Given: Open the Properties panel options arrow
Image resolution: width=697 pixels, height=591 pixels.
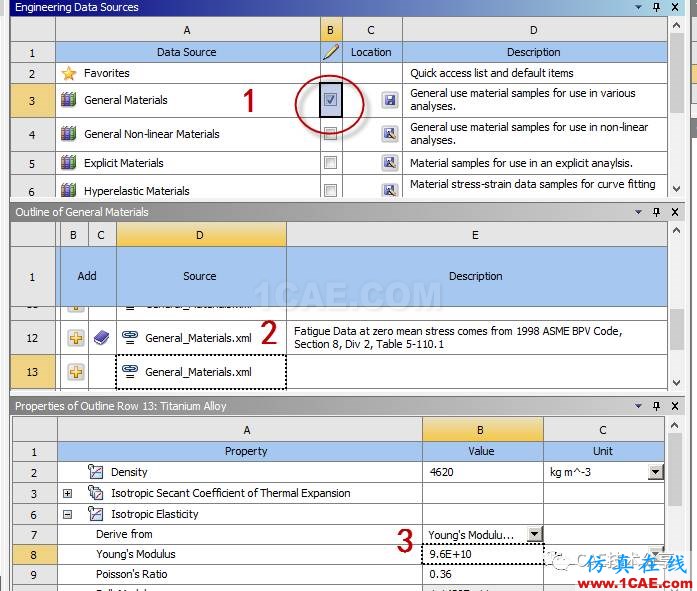Looking at the screenshot, I should (x=638, y=406).
